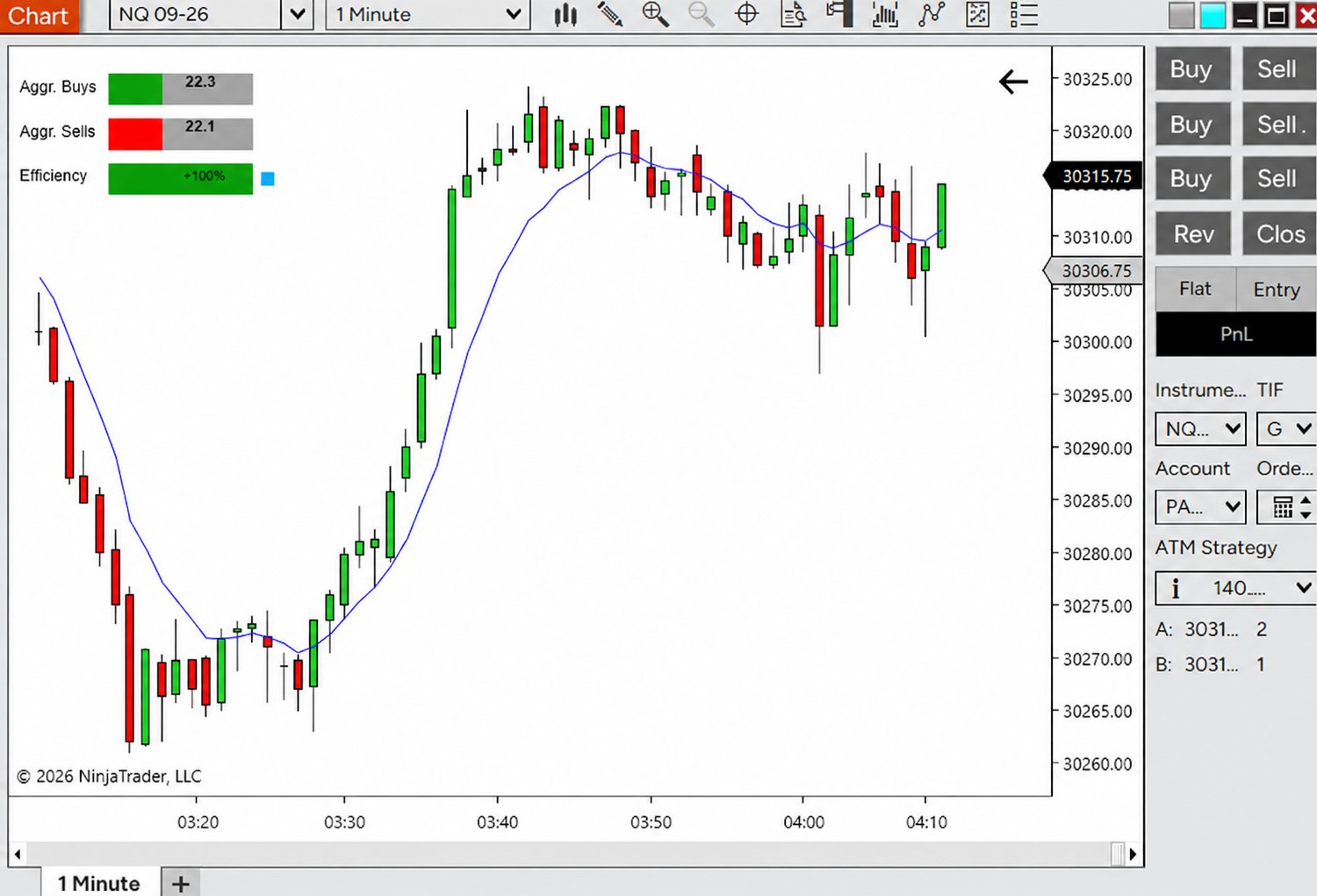Open chart properties list icon
The height and width of the screenshot is (896, 1317).
1024,14
